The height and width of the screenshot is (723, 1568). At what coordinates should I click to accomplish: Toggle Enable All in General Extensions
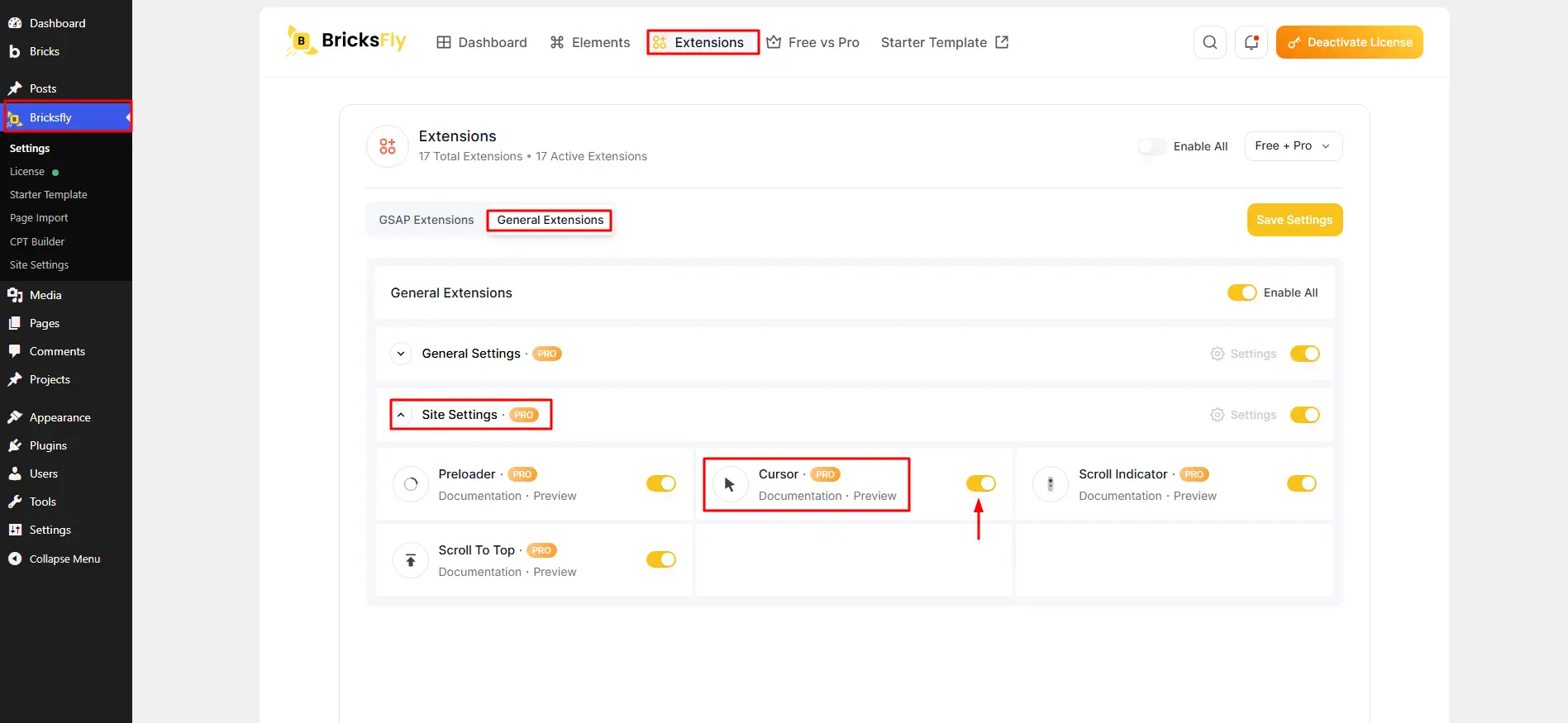coord(1242,293)
